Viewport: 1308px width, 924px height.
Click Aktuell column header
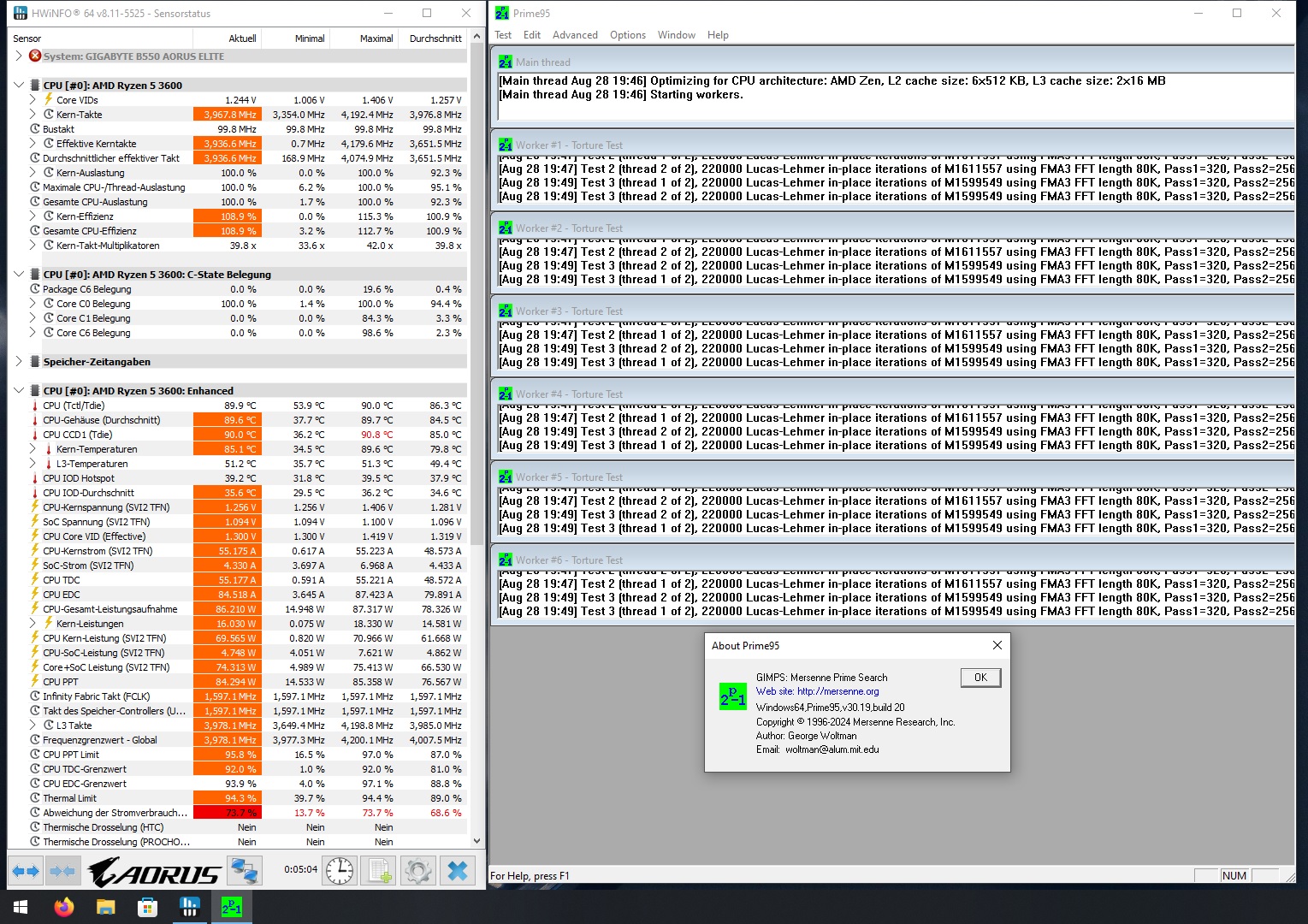228,38
